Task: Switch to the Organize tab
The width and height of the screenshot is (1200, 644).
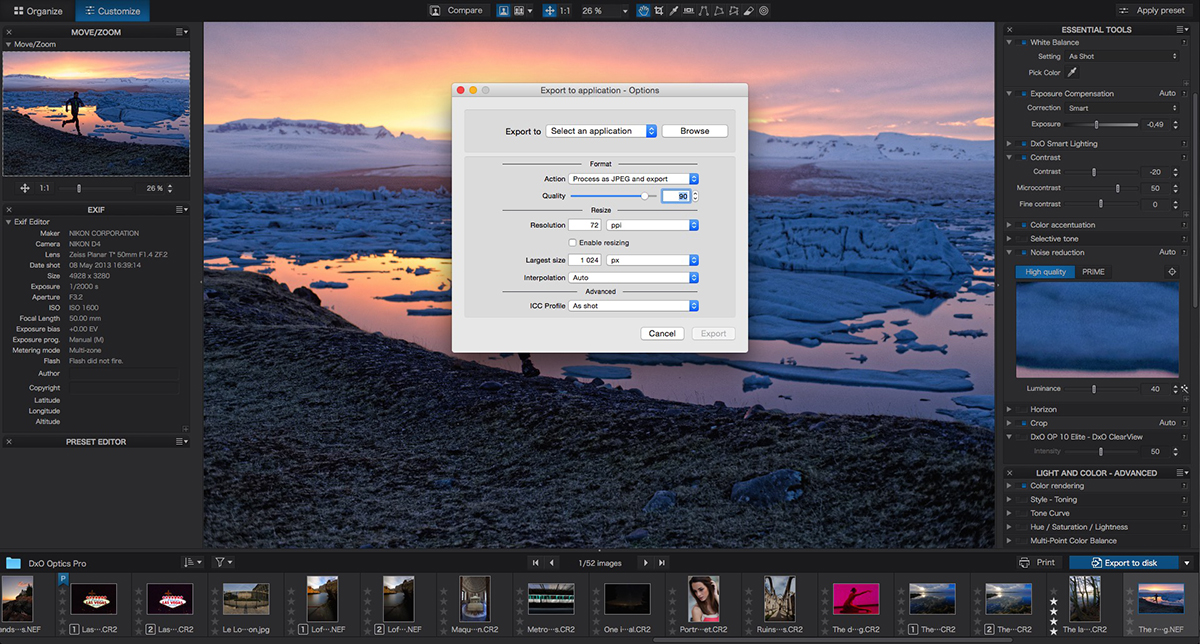Action: coord(38,11)
